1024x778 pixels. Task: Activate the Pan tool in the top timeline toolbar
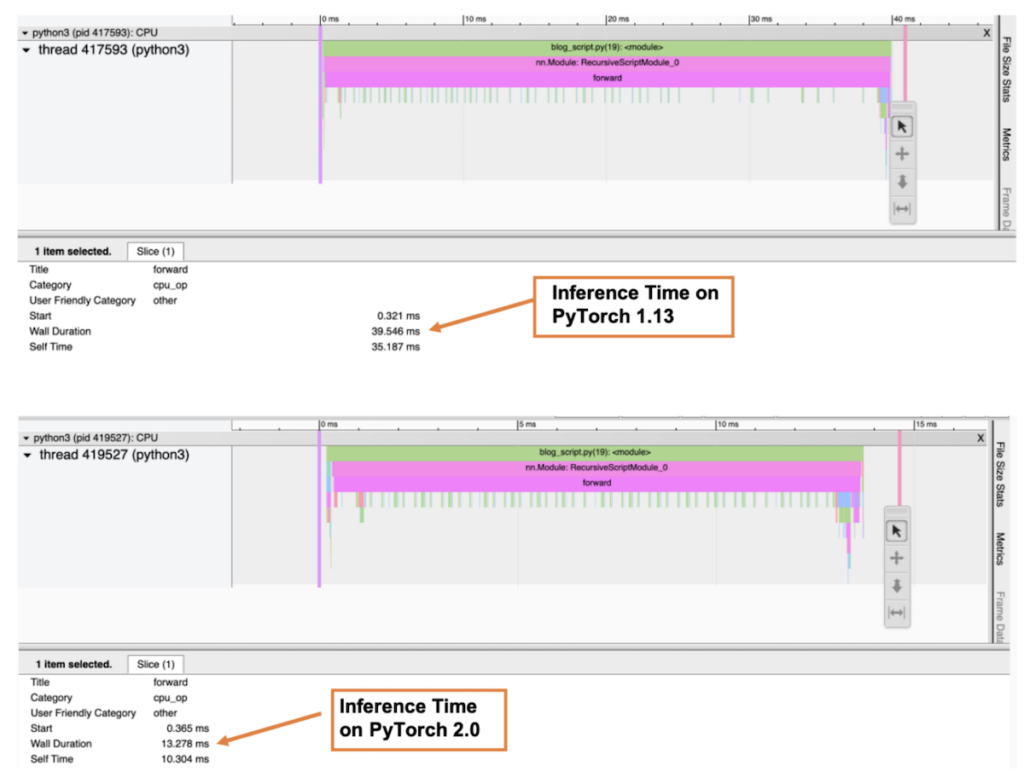coord(902,154)
